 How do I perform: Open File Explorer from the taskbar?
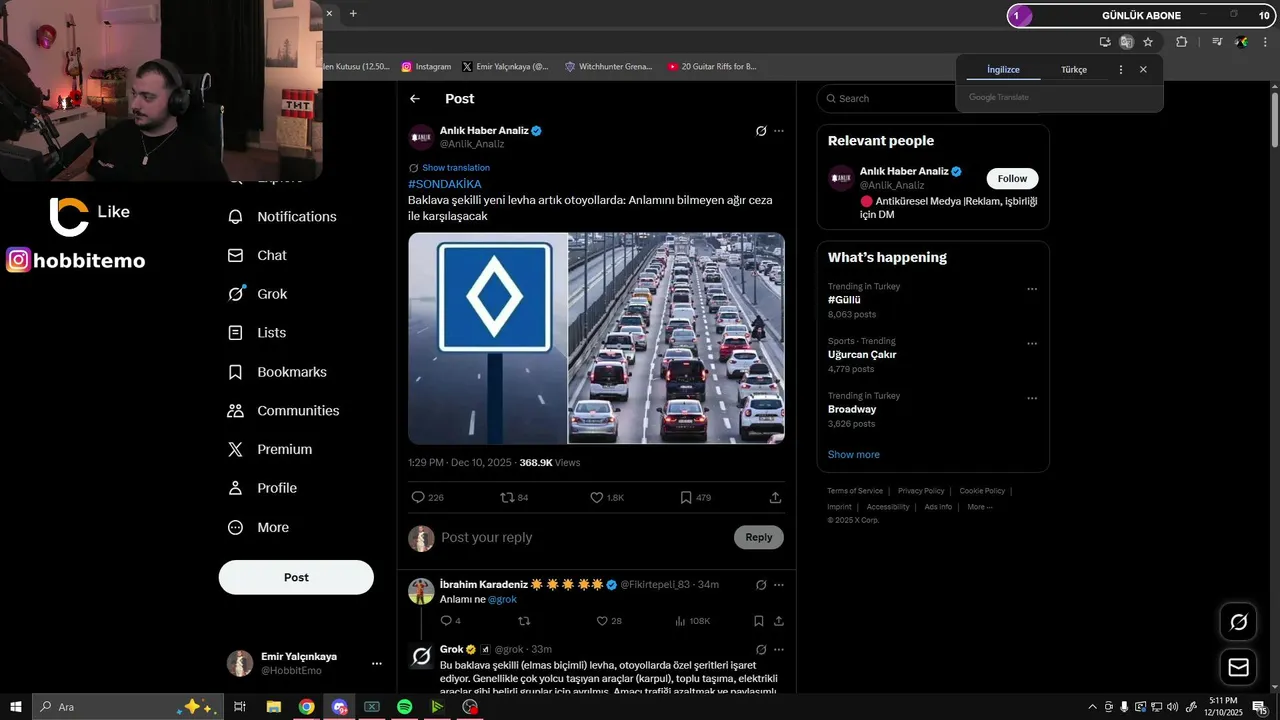click(274, 707)
